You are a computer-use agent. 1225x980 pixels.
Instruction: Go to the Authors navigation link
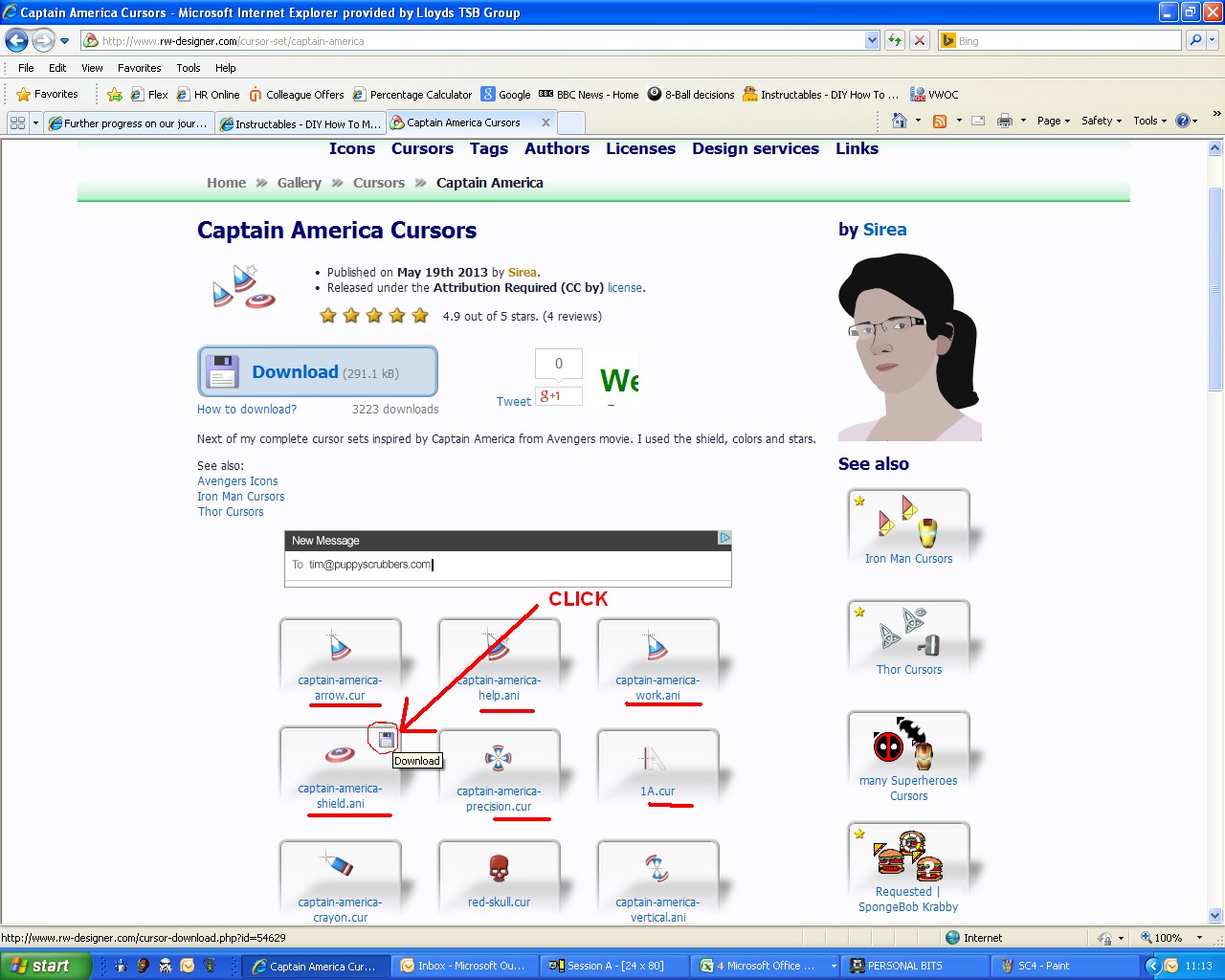[x=557, y=148]
